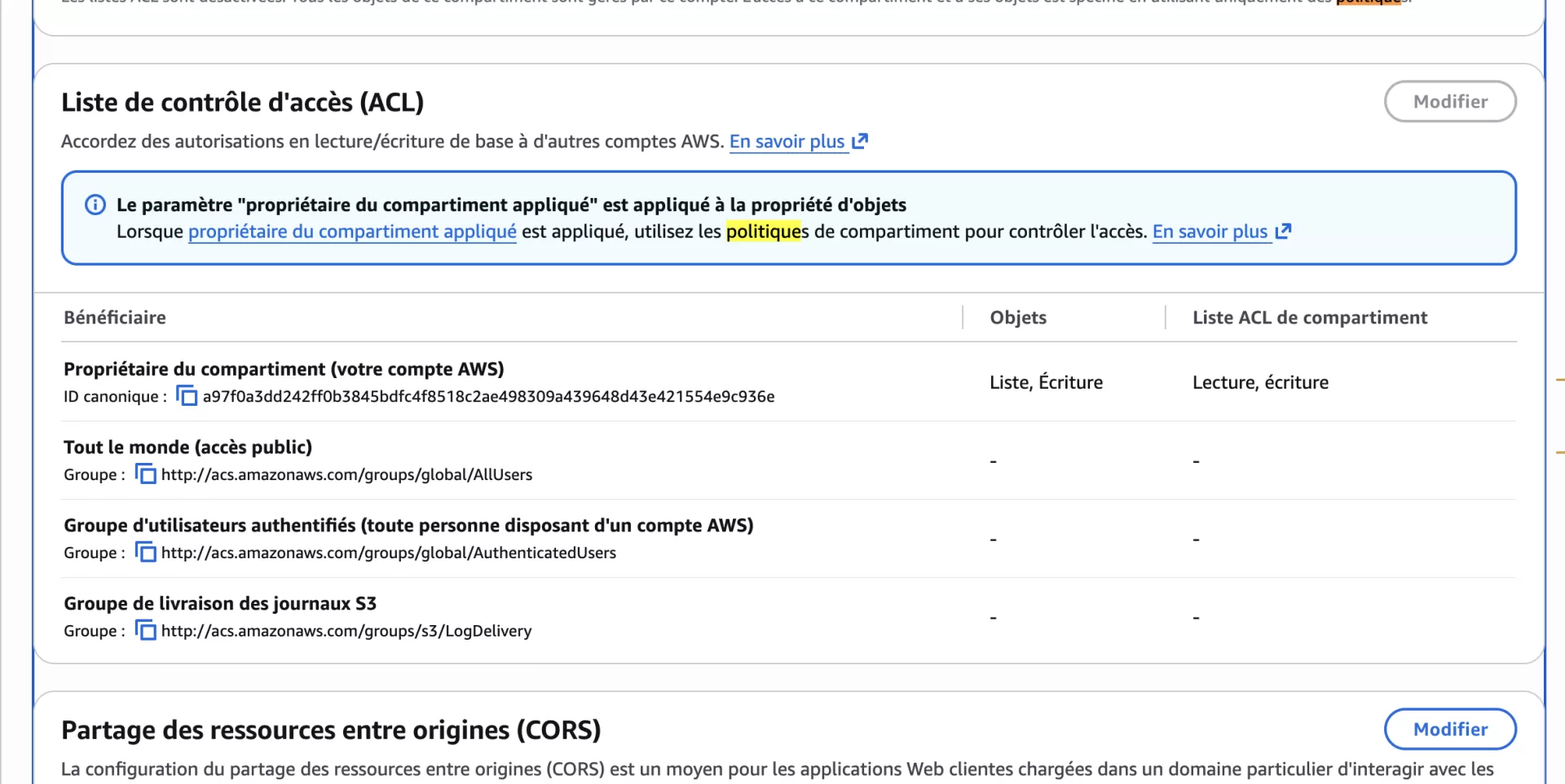Copy the AllUsers group URL
The height and width of the screenshot is (784, 1565).
[145, 474]
